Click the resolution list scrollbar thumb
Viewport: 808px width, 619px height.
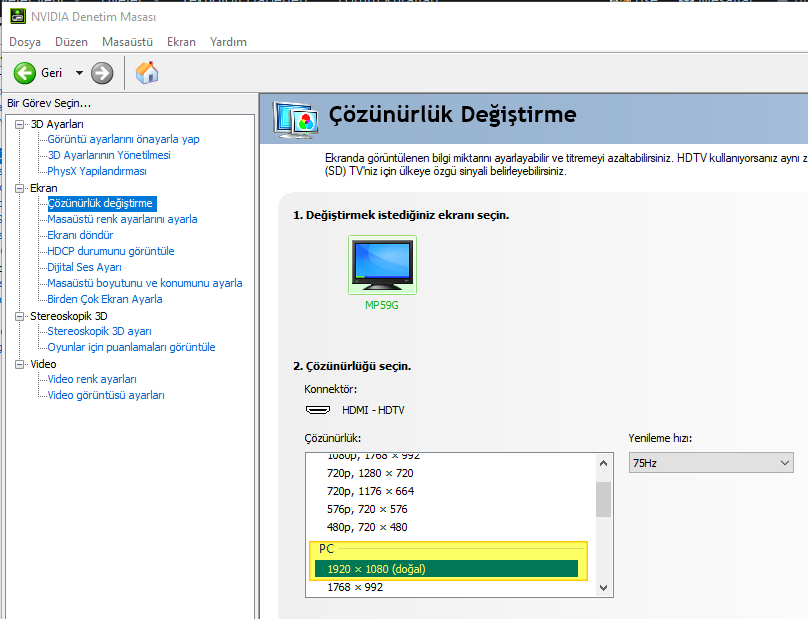603,499
